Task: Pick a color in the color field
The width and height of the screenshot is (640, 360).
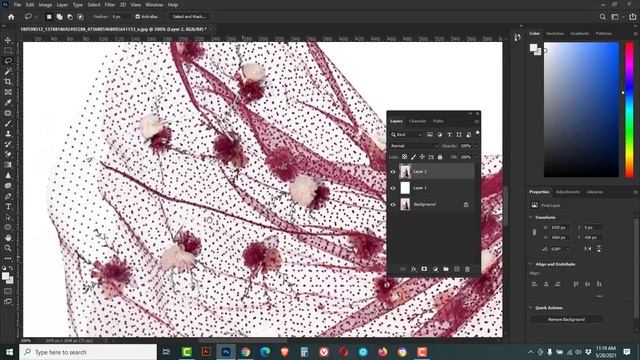Action: point(581,110)
